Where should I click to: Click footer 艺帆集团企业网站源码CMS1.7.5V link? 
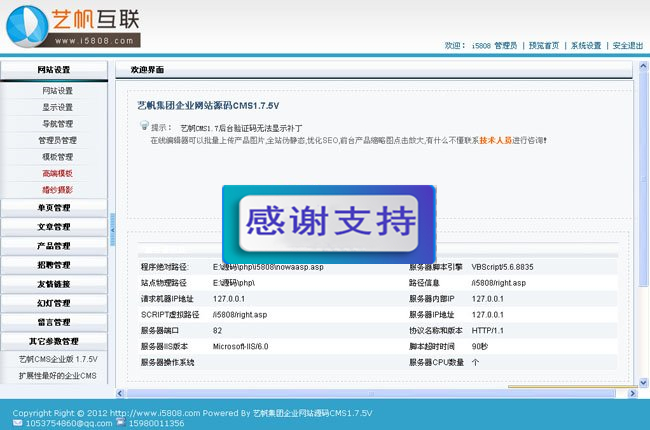312,413
